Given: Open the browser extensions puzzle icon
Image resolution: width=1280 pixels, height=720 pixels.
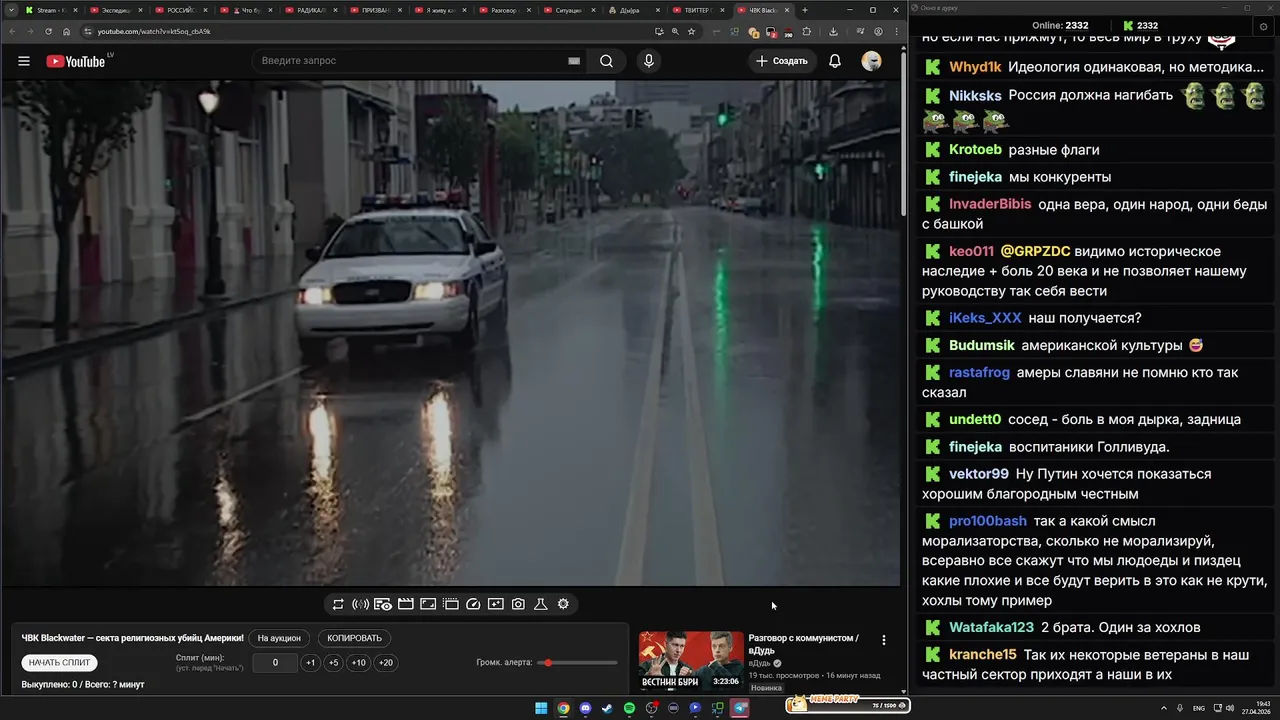Looking at the screenshot, I should click(x=806, y=32).
